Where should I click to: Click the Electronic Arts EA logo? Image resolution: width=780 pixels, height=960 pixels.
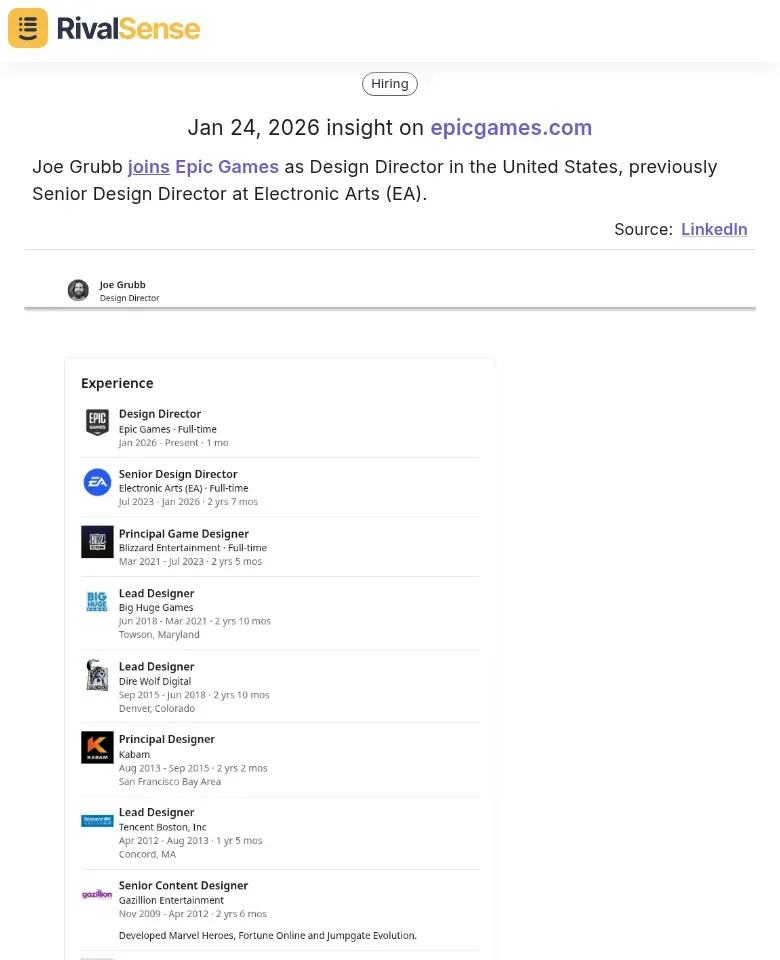tap(96, 482)
